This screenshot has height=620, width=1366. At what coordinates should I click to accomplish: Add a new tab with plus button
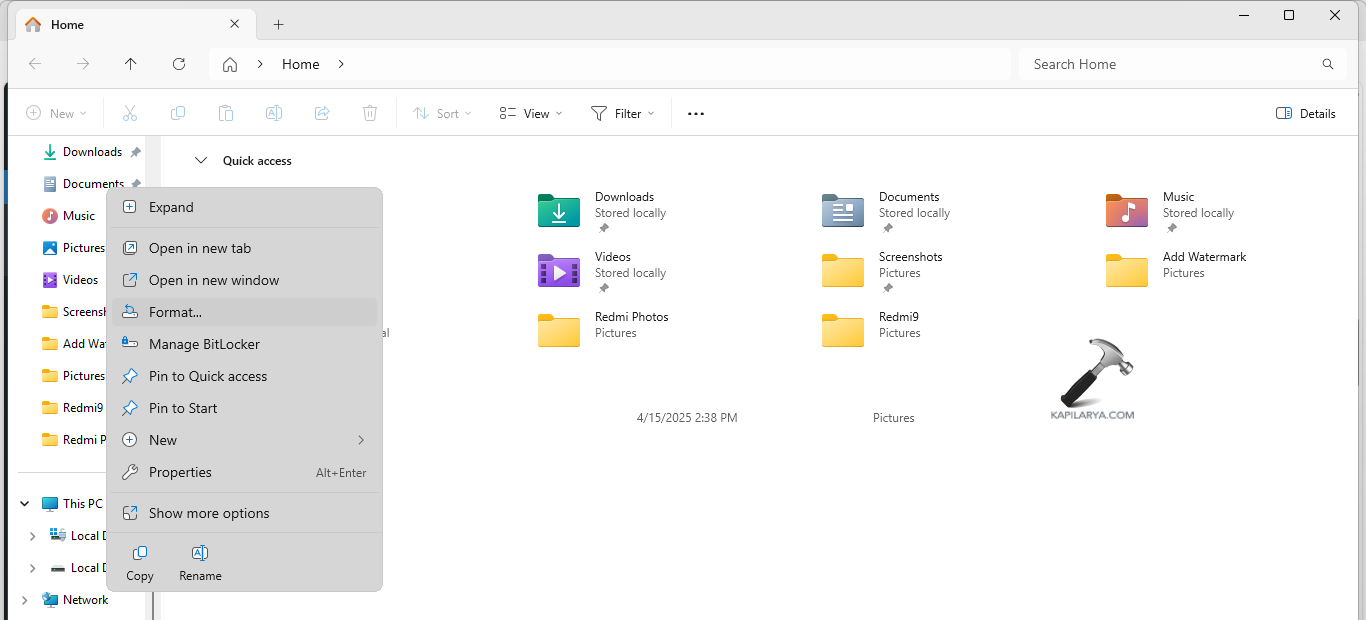(278, 24)
